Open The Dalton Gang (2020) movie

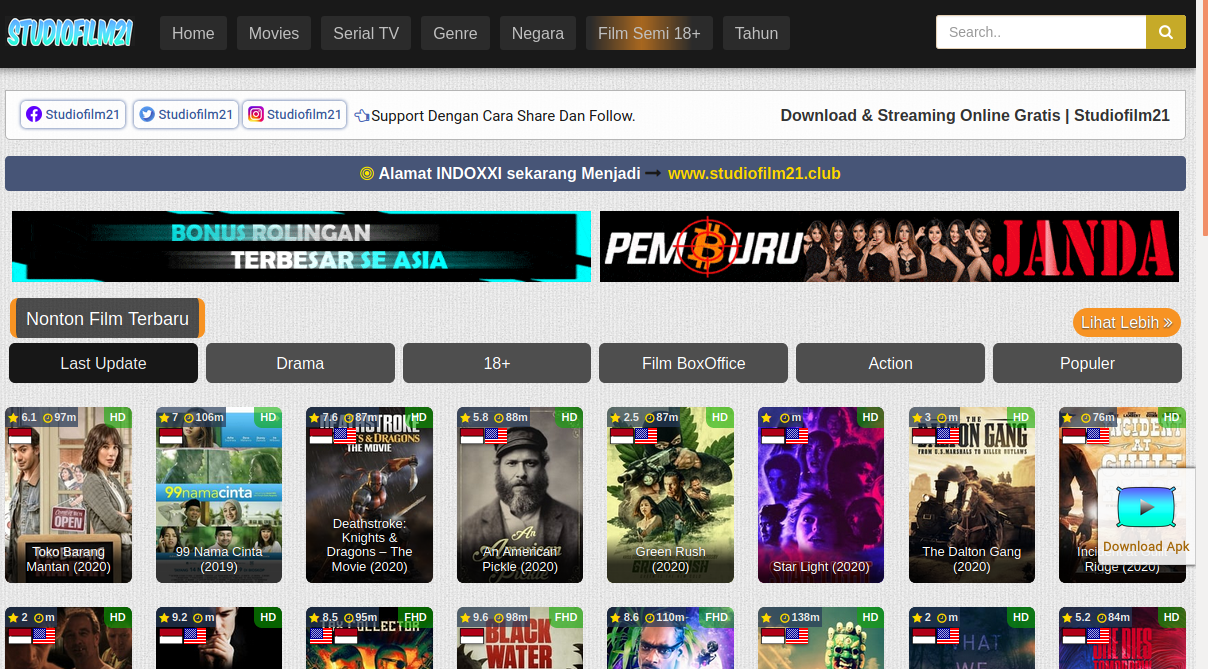click(972, 495)
